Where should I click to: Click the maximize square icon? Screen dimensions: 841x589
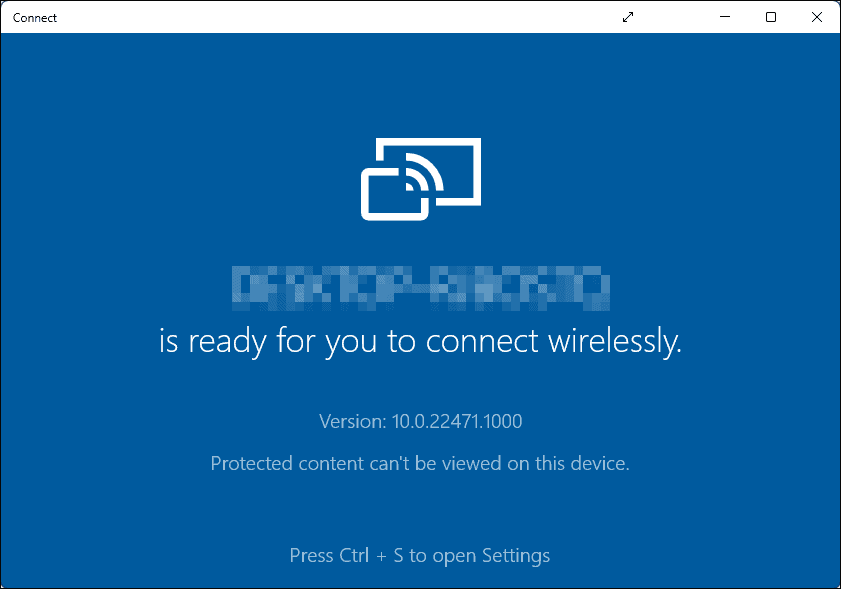point(770,17)
